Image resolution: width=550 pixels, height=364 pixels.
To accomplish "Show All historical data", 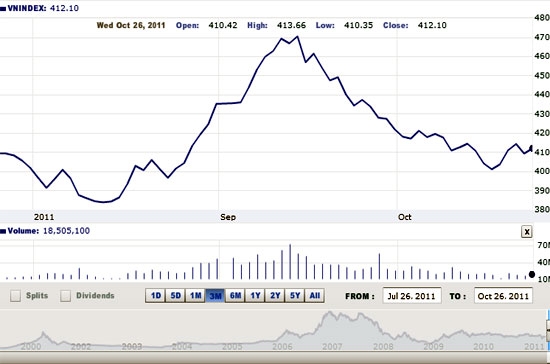I will [x=315, y=296].
